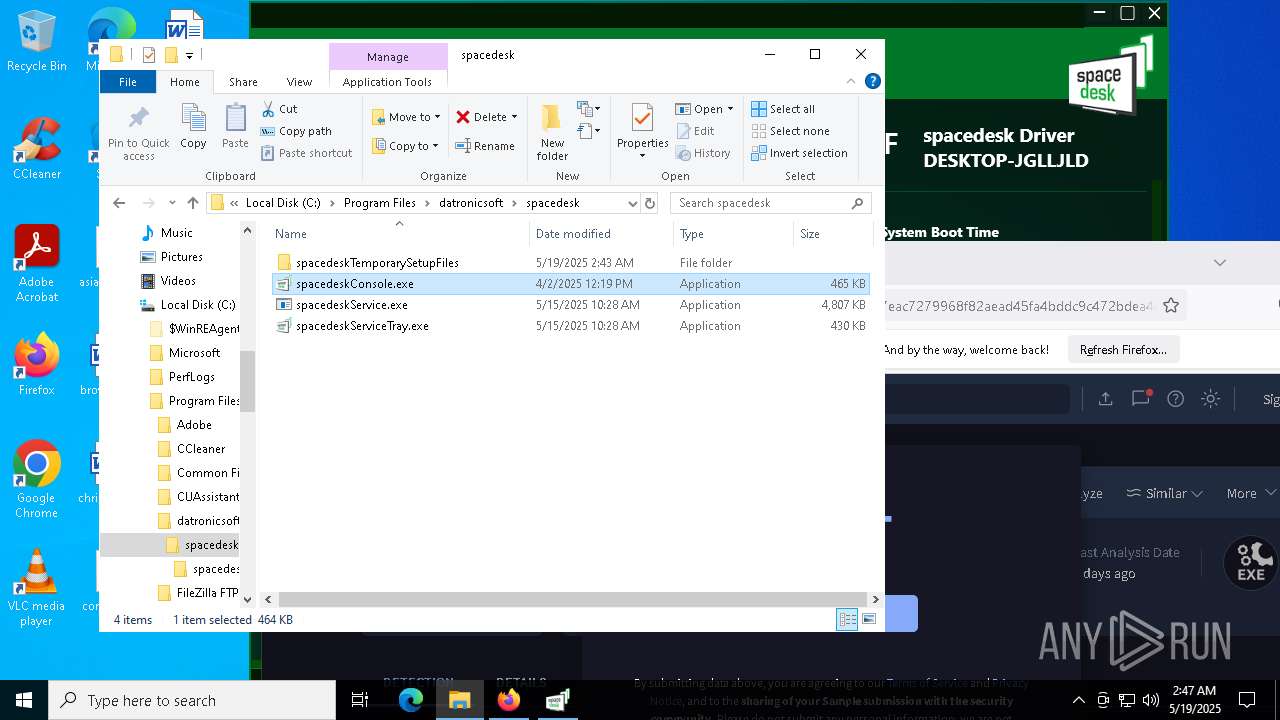Open Microsoft Edge from taskbar
Viewport: 1280px width, 720px height.
(x=411, y=700)
